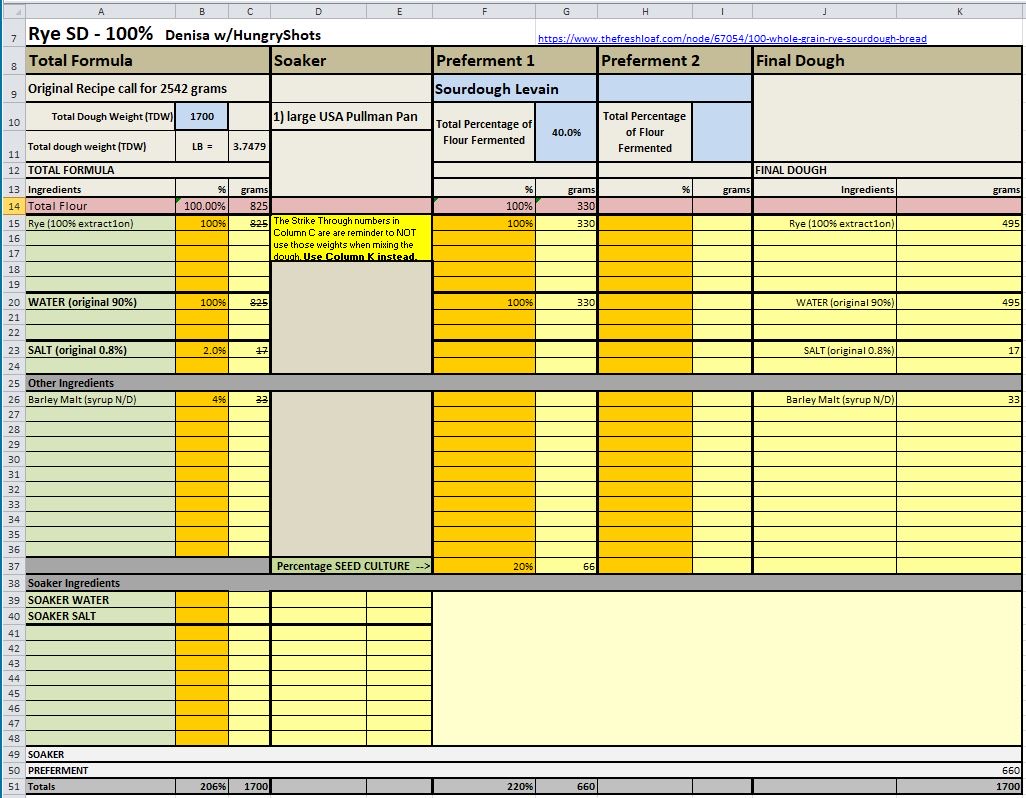This screenshot has height=798, width=1026.
Task: Select the row 51 header
Action: [x=12, y=787]
